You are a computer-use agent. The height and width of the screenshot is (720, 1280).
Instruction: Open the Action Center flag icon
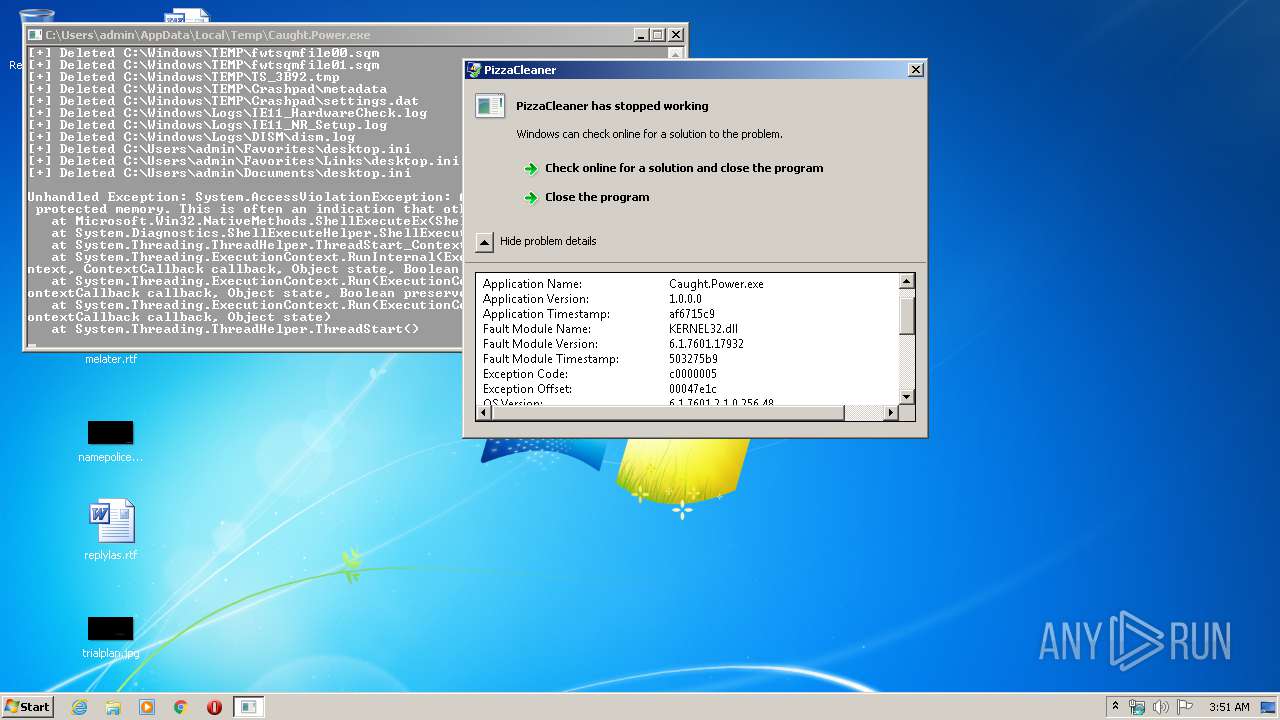(x=1185, y=707)
